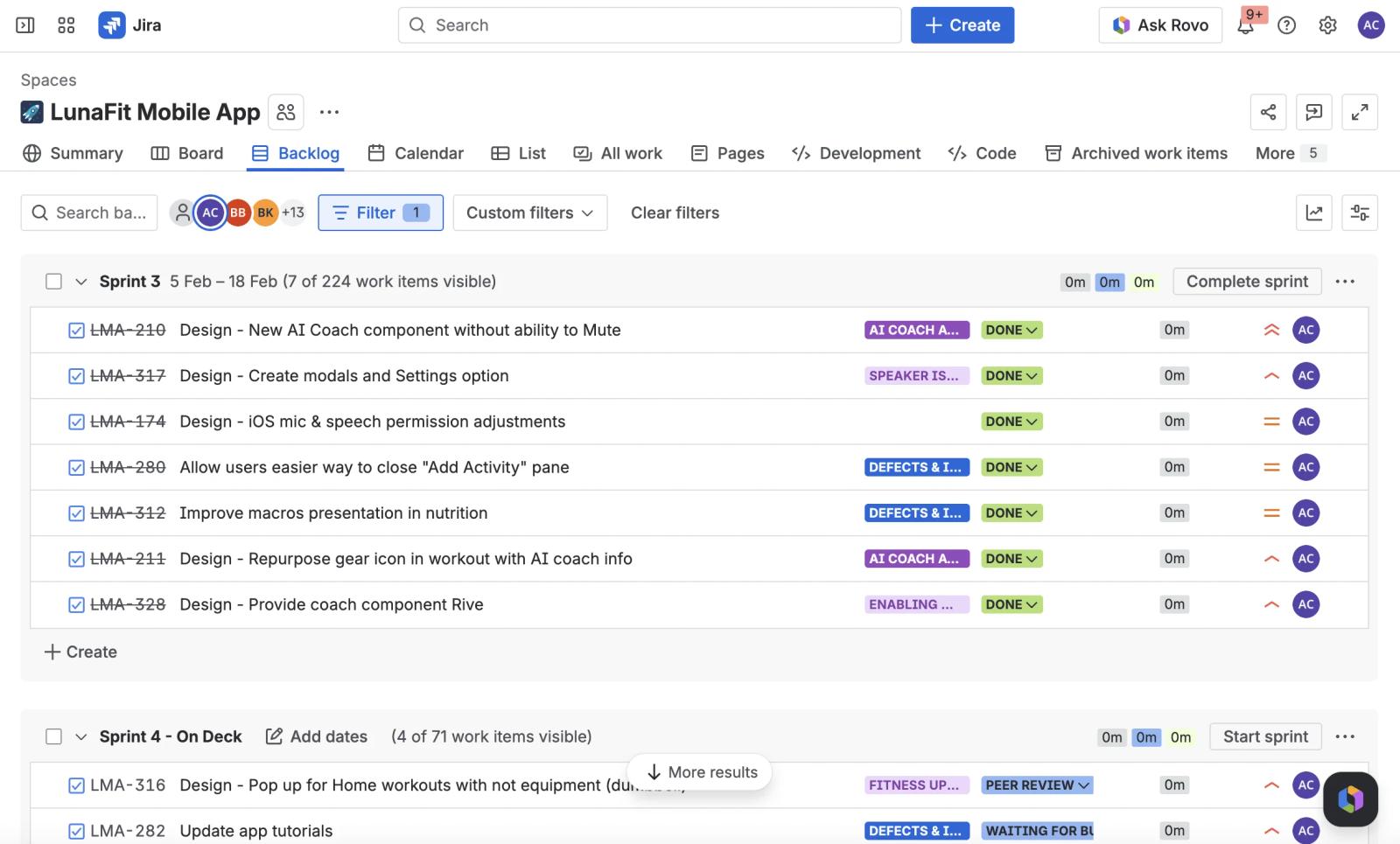Focus the Search backlog field
The width and height of the screenshot is (1400, 844).
pyautogui.click(x=89, y=213)
